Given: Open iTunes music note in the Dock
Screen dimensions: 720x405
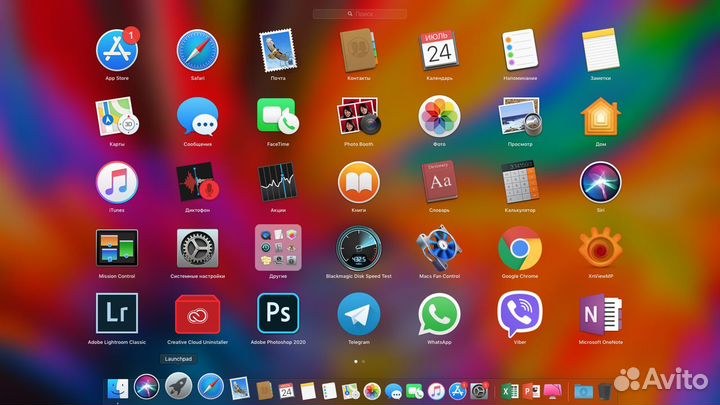Looking at the screenshot, I should pyautogui.click(x=436, y=391).
